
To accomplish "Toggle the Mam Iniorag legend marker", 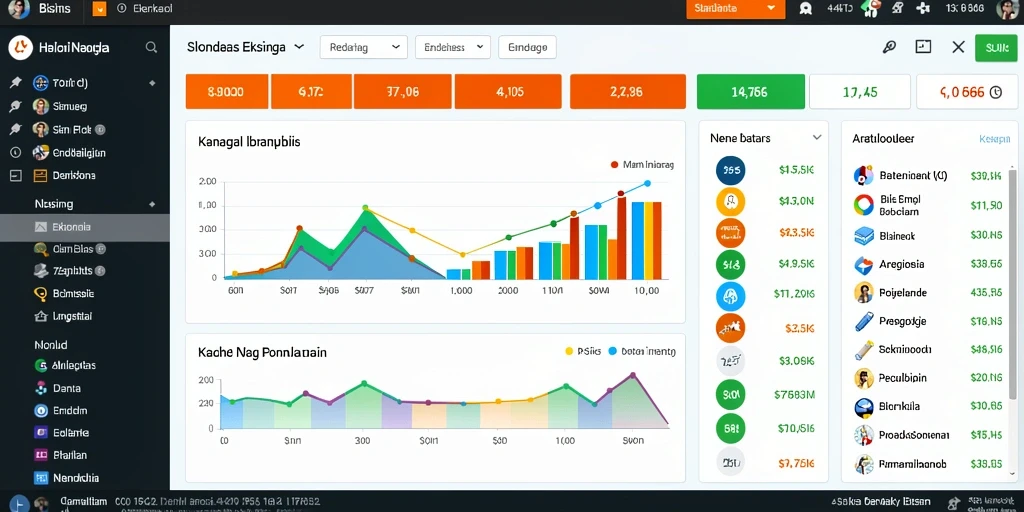I will coord(614,165).
